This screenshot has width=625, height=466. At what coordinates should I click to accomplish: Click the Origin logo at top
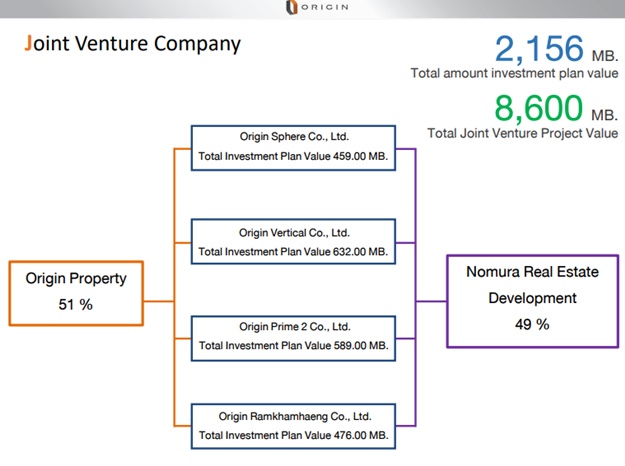point(317,7)
